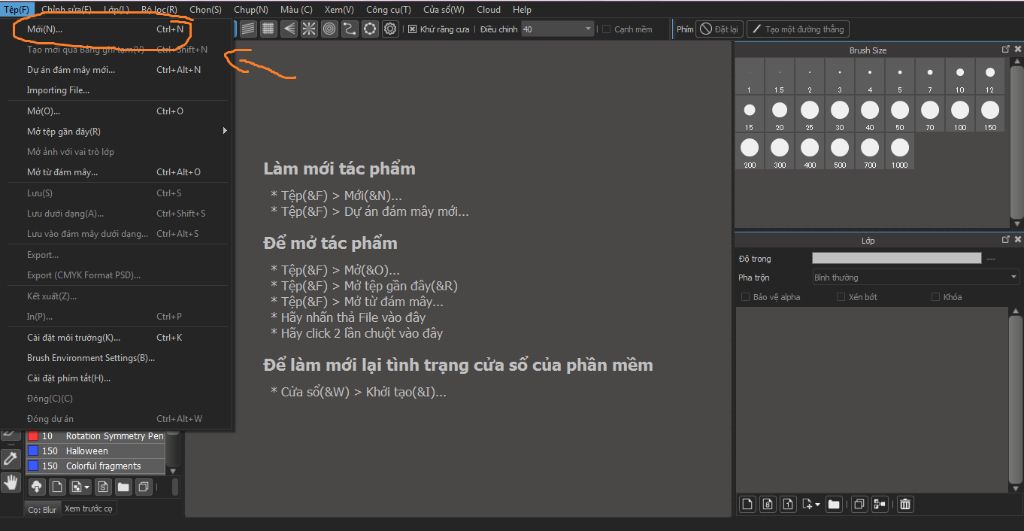Enable Khóa checkbox
The width and height of the screenshot is (1024, 531).
(936, 297)
